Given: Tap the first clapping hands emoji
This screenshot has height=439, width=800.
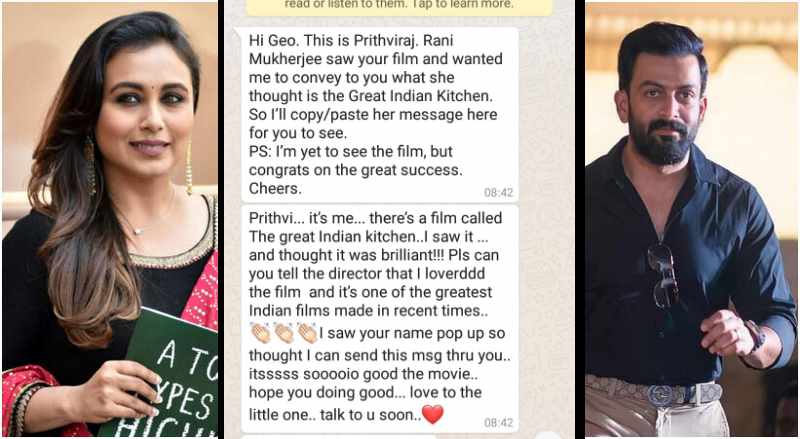Looking at the screenshot, I should (x=261, y=333).
